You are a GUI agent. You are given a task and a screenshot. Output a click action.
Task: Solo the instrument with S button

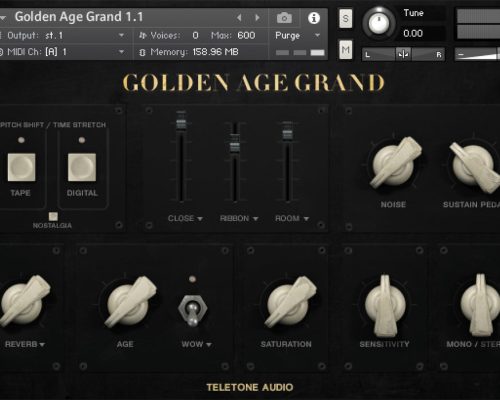tap(346, 18)
